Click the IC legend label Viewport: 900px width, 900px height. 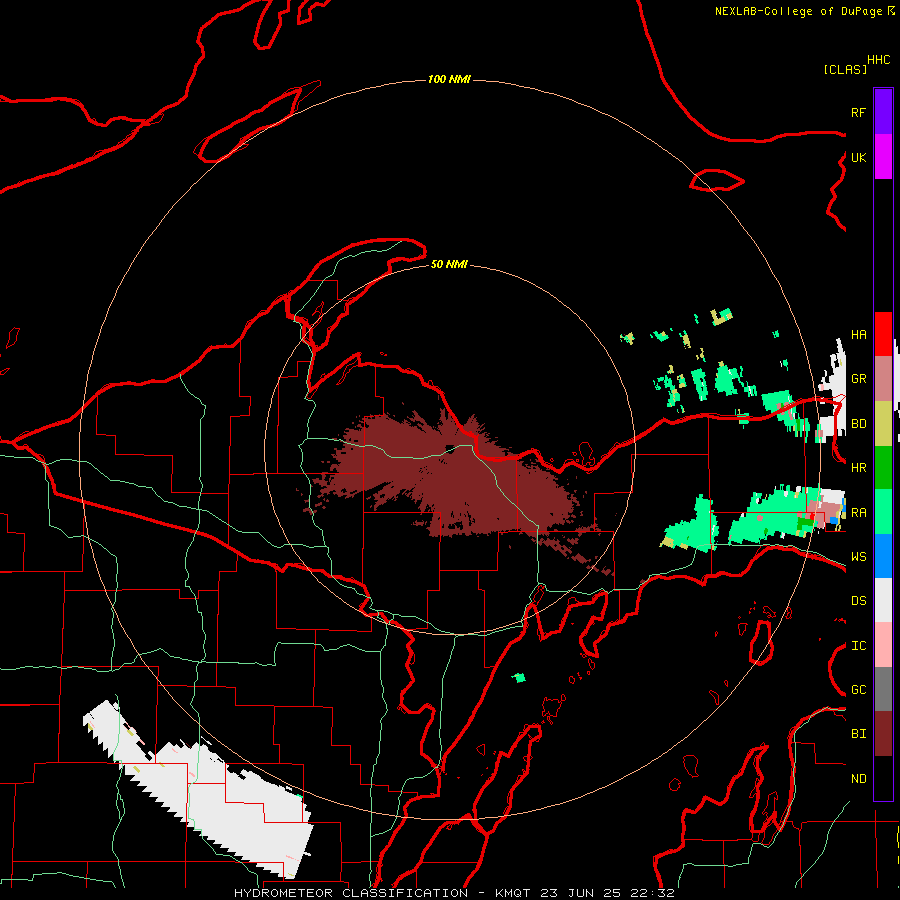858,646
